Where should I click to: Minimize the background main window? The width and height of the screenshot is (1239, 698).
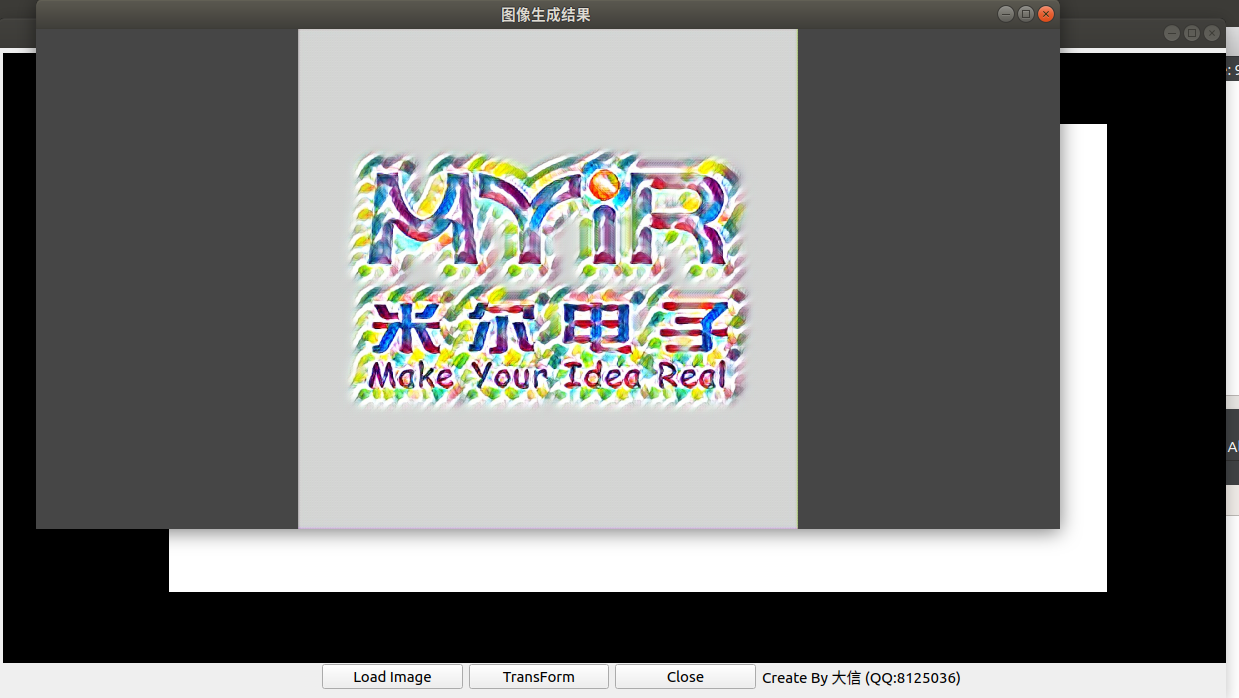pos(1171,33)
